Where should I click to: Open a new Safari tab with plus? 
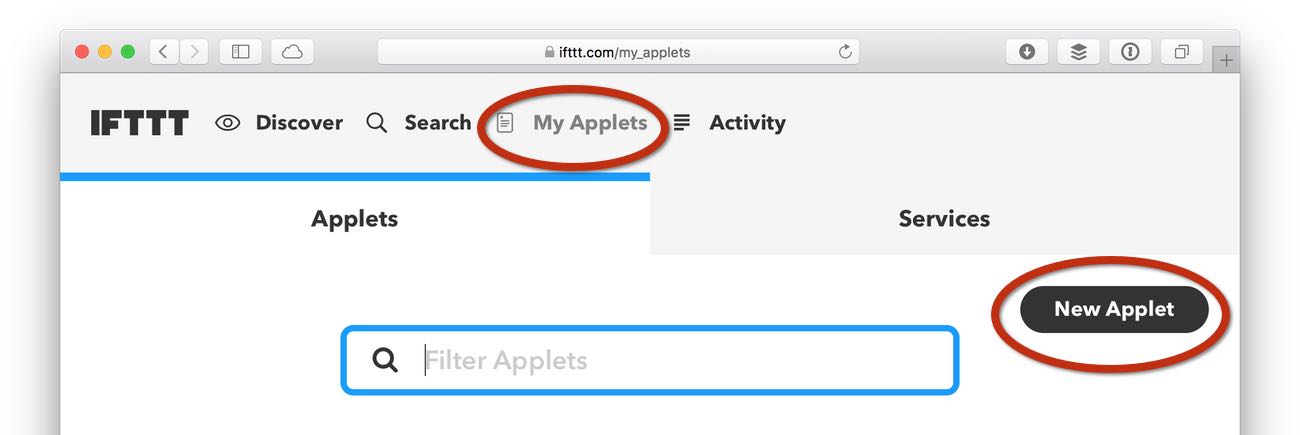(1226, 60)
